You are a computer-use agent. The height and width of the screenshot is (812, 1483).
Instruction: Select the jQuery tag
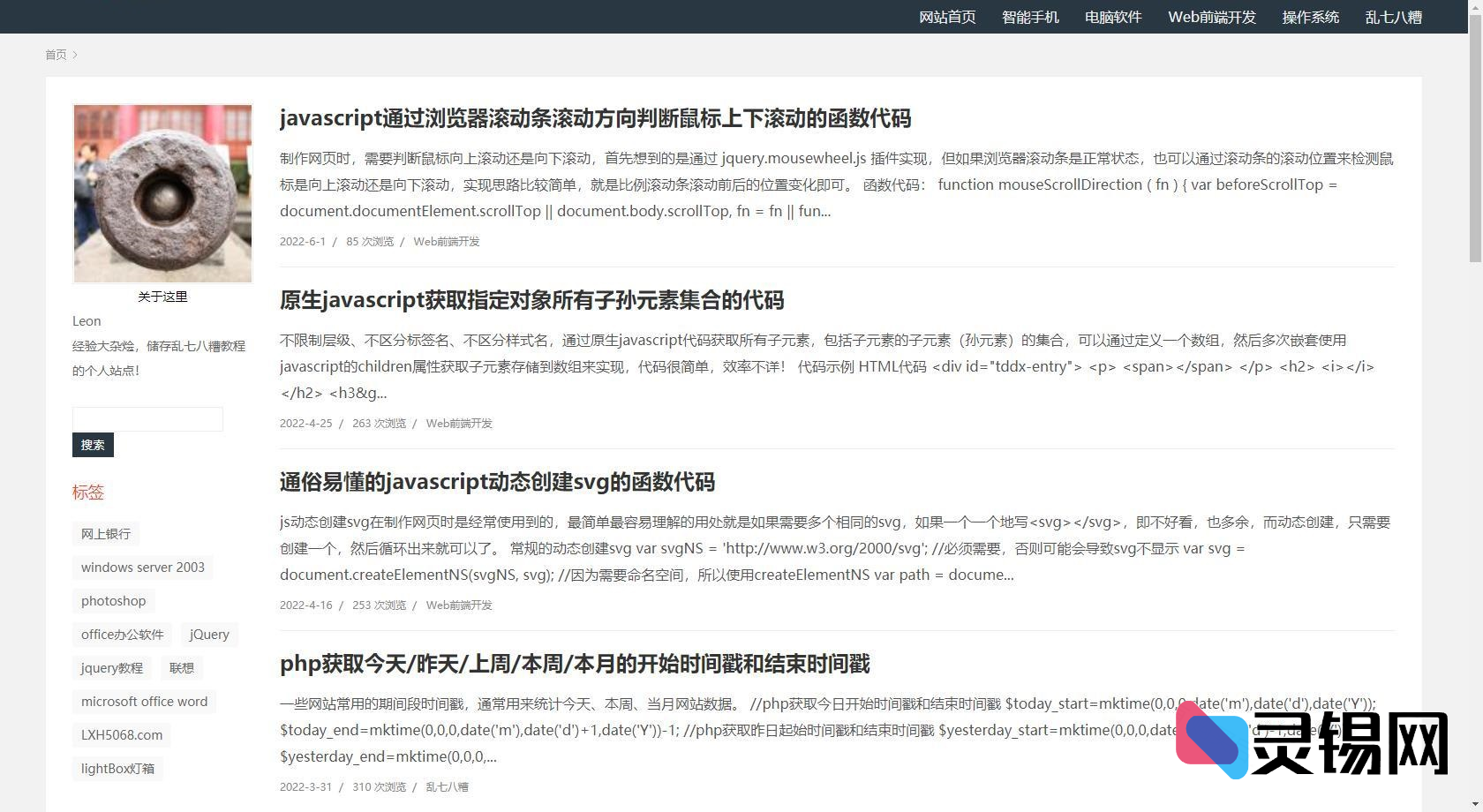click(x=208, y=634)
